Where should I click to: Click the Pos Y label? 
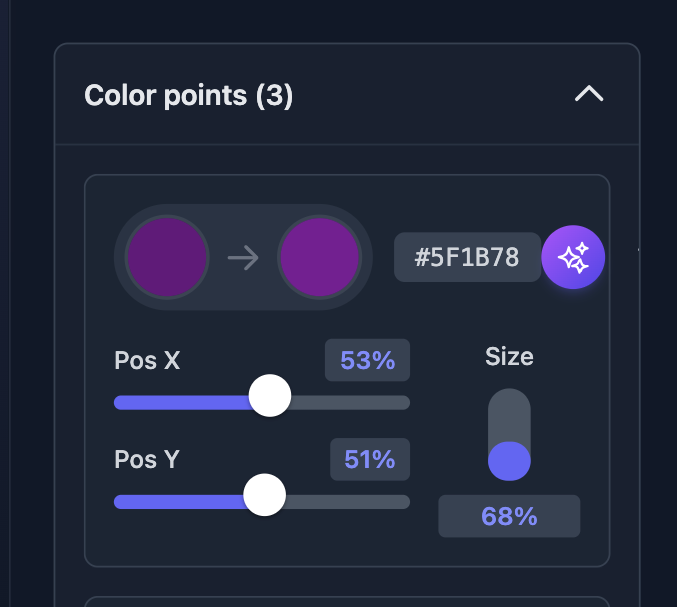[x=149, y=460]
